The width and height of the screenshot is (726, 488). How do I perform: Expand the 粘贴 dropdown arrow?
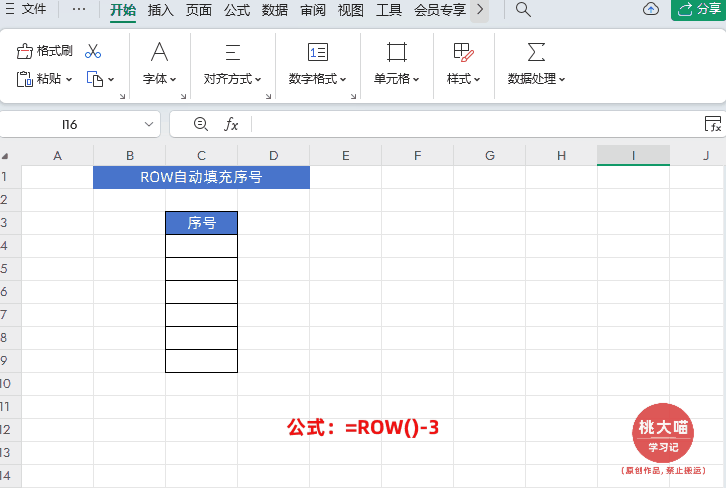pyautogui.click(x=69, y=80)
